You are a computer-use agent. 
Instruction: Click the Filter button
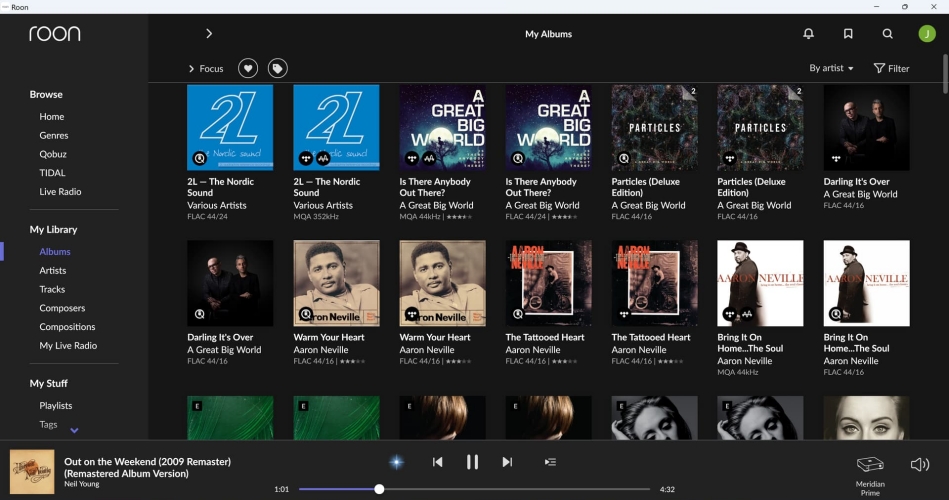pyautogui.click(x=892, y=68)
